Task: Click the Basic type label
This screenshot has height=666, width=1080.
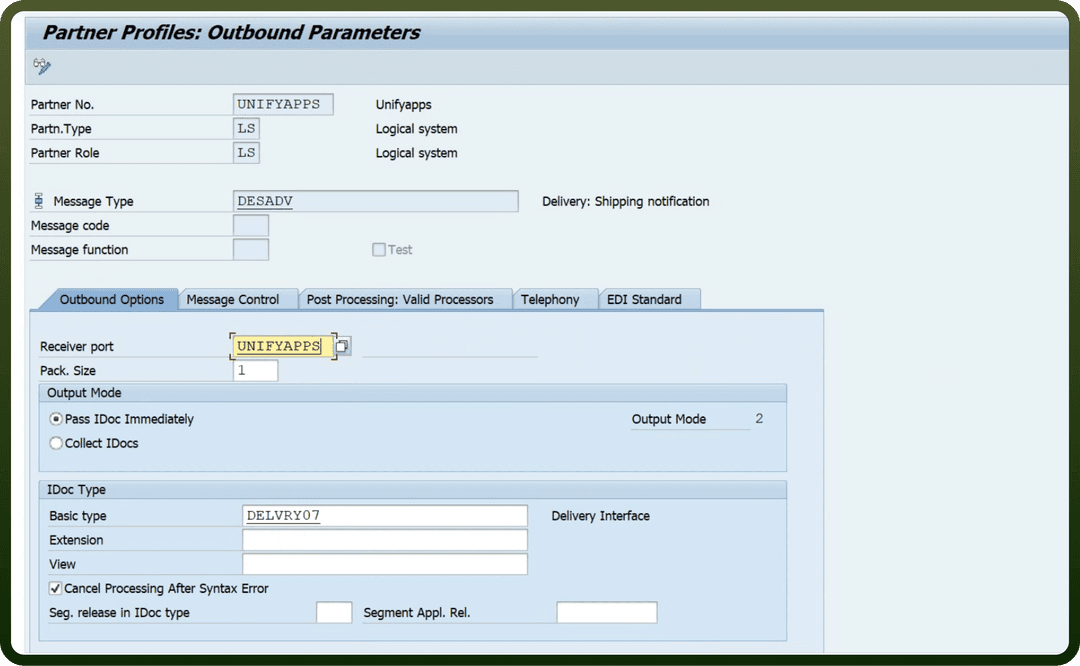Action: (78, 516)
